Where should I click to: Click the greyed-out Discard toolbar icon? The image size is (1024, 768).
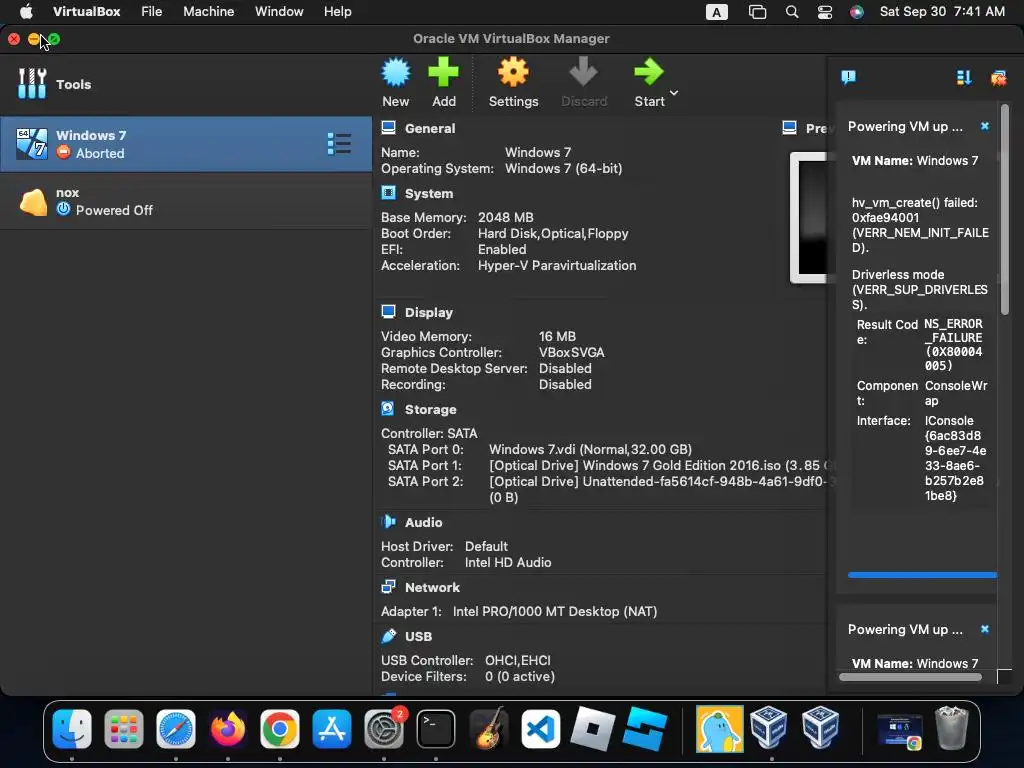584,82
